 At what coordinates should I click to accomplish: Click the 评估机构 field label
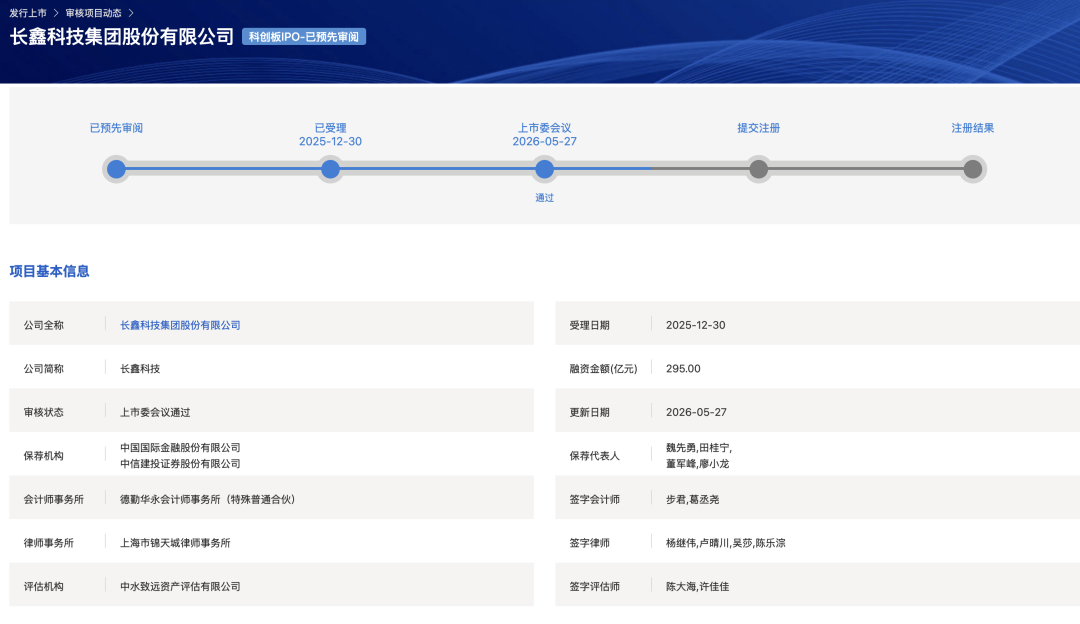(43, 587)
